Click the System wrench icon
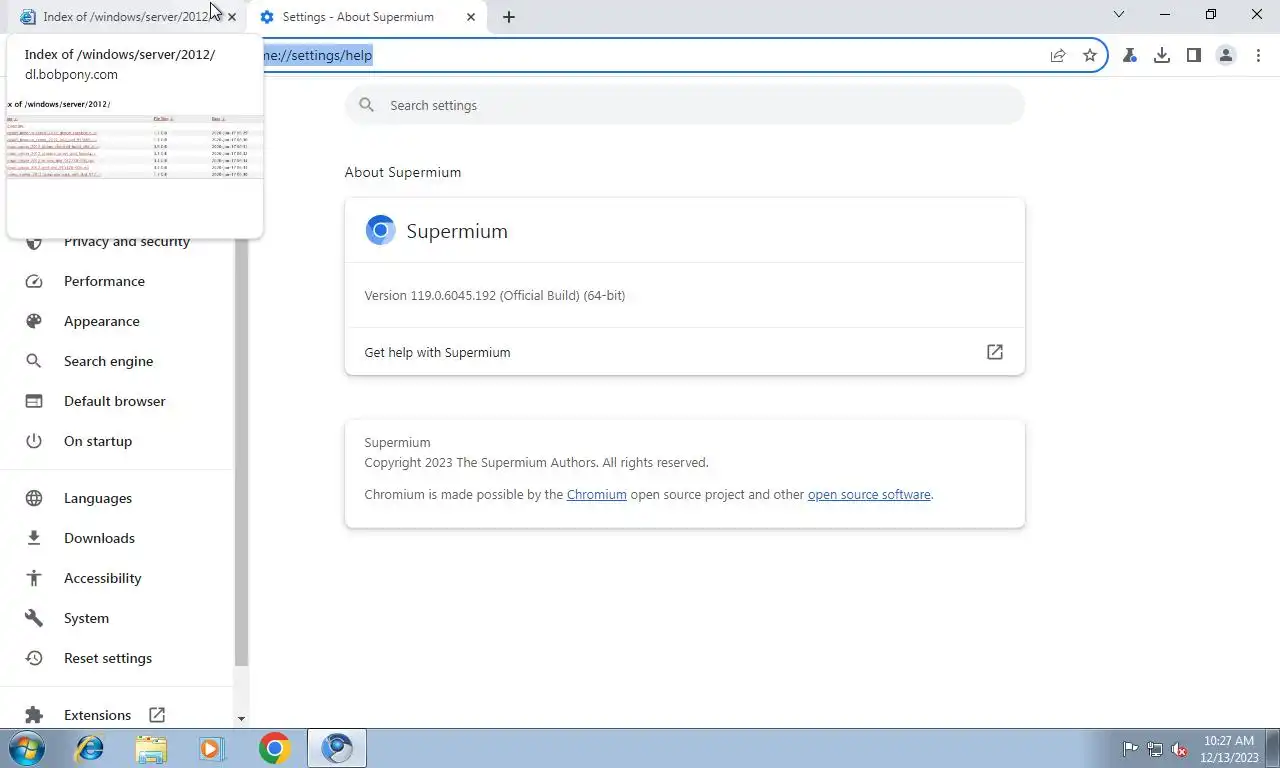This screenshot has height=768, width=1280. point(34,618)
